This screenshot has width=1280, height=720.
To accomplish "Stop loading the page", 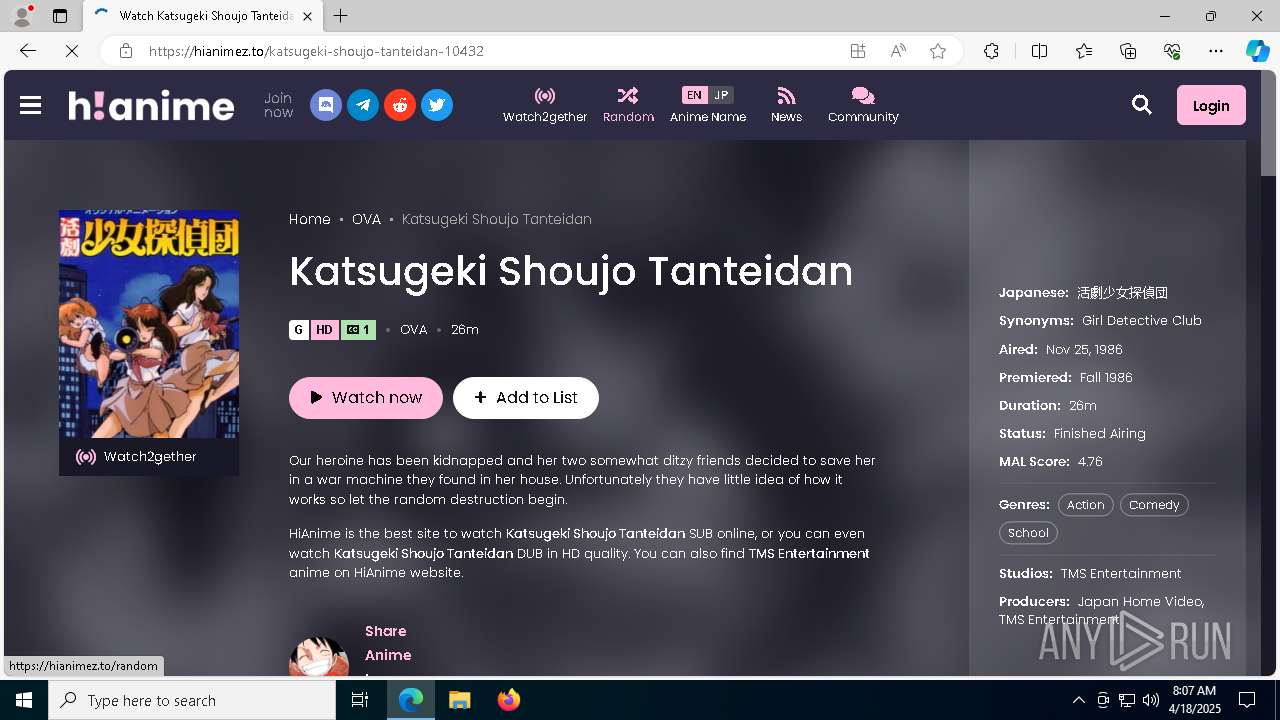I will click(x=71, y=51).
